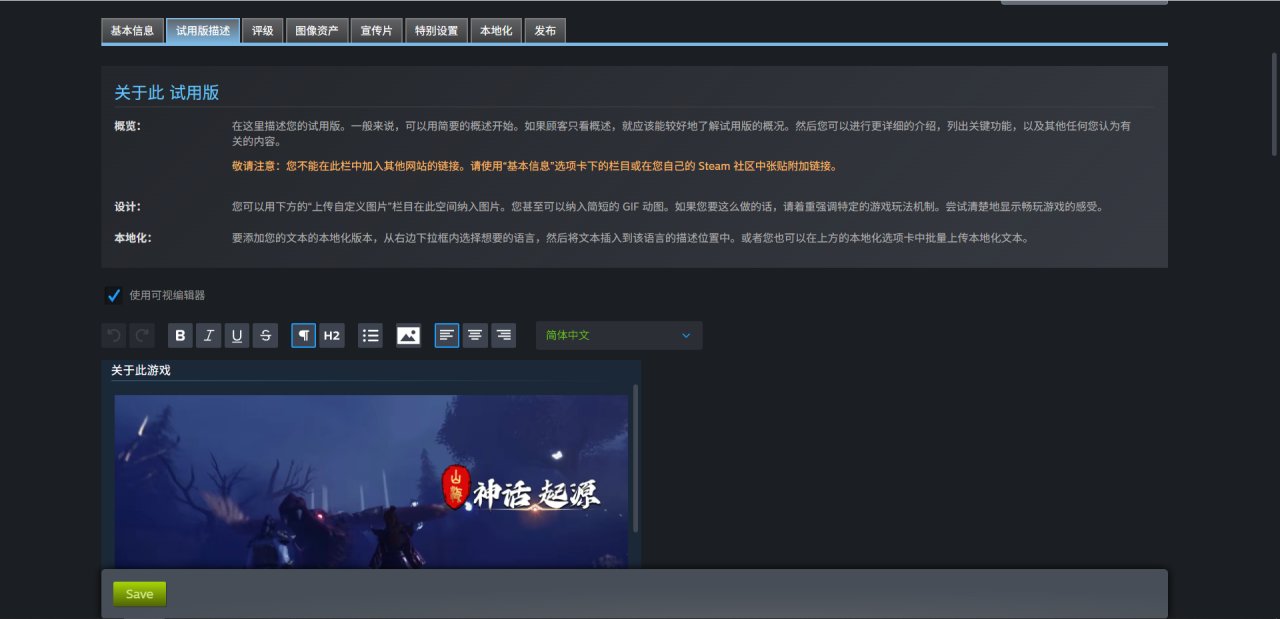Click the 设计: label
1280x619 pixels.
tap(128, 206)
